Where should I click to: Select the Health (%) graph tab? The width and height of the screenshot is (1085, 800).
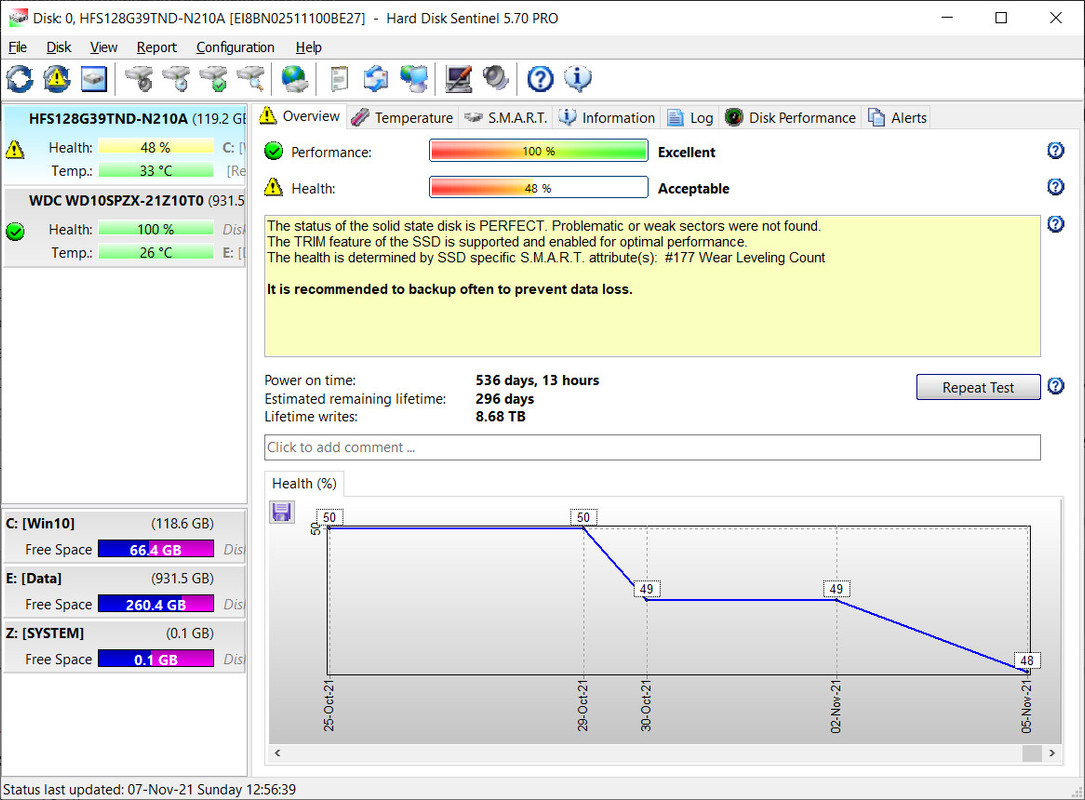[x=304, y=483]
